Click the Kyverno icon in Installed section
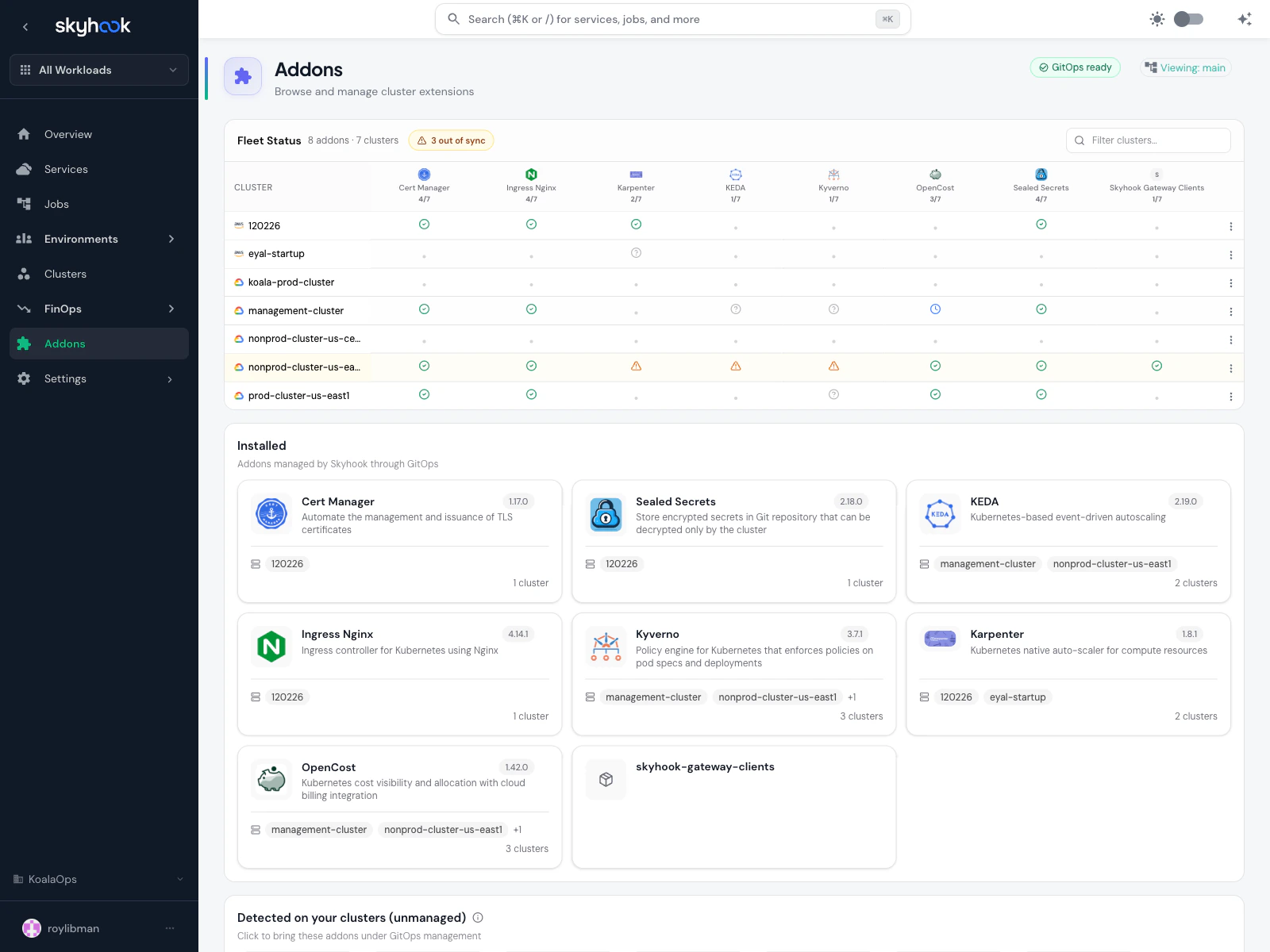The height and width of the screenshot is (952, 1270). (606, 646)
